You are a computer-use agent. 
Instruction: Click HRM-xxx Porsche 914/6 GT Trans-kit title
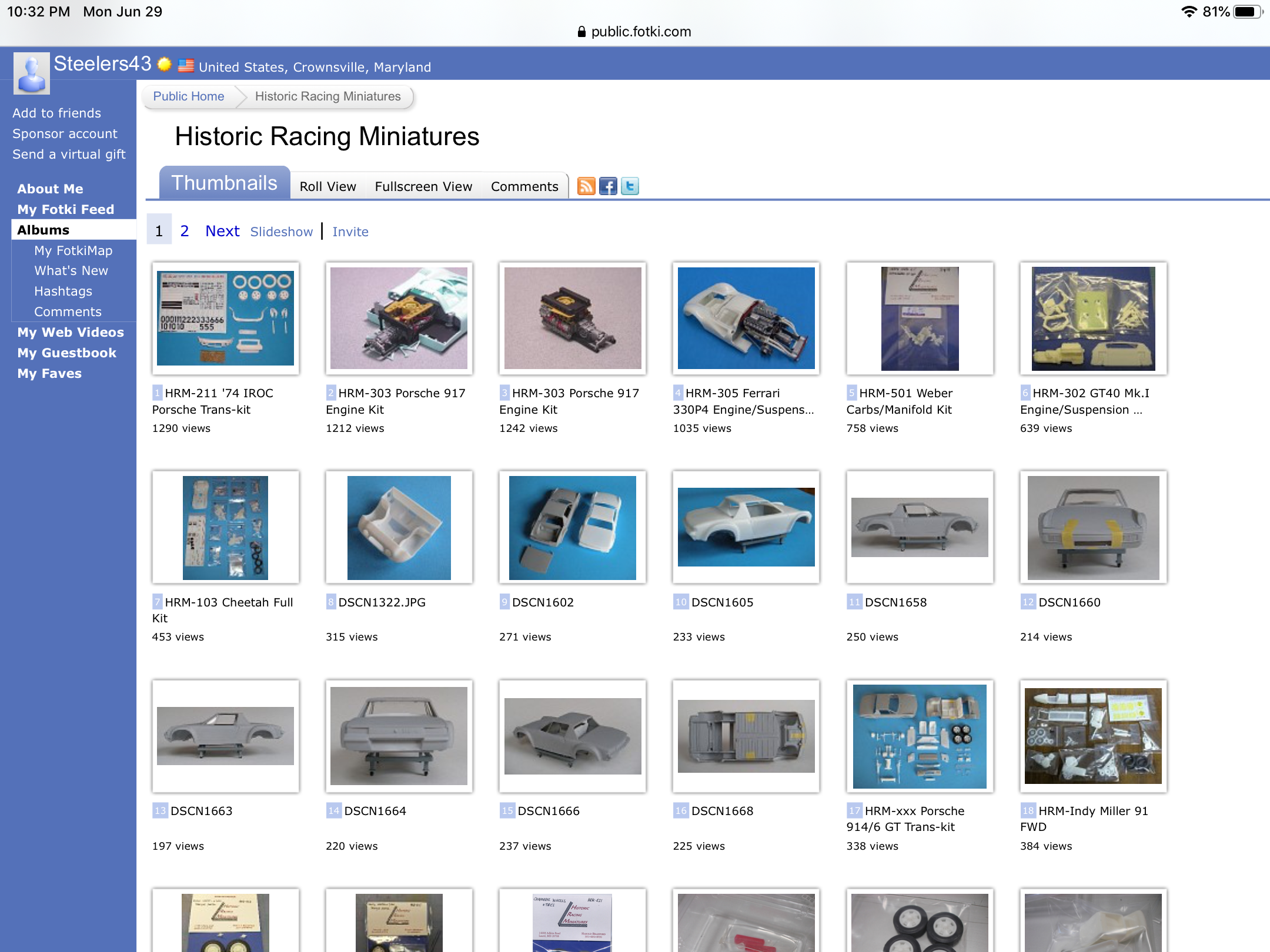tap(906, 819)
